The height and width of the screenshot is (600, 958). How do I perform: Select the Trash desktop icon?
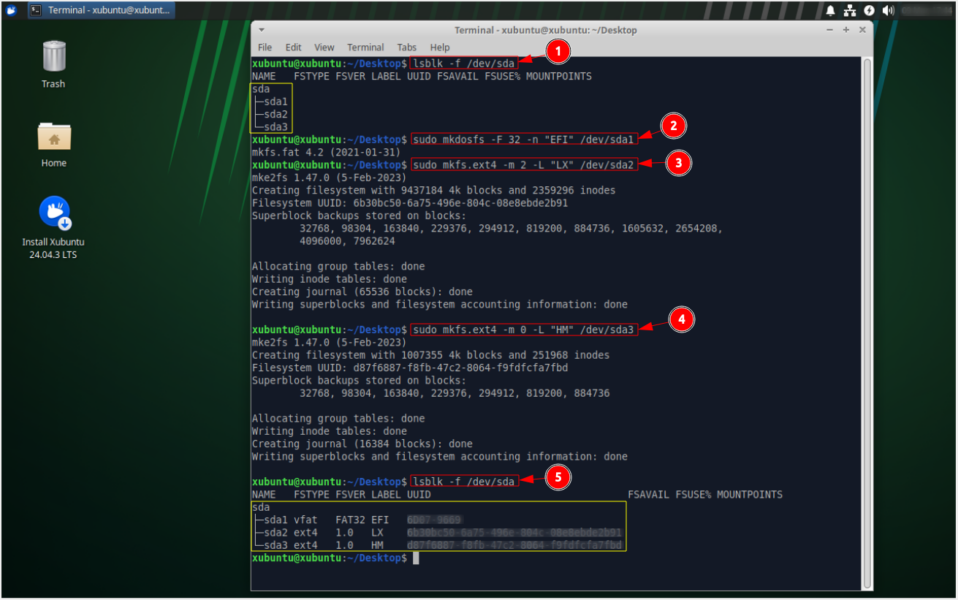click(x=54, y=64)
